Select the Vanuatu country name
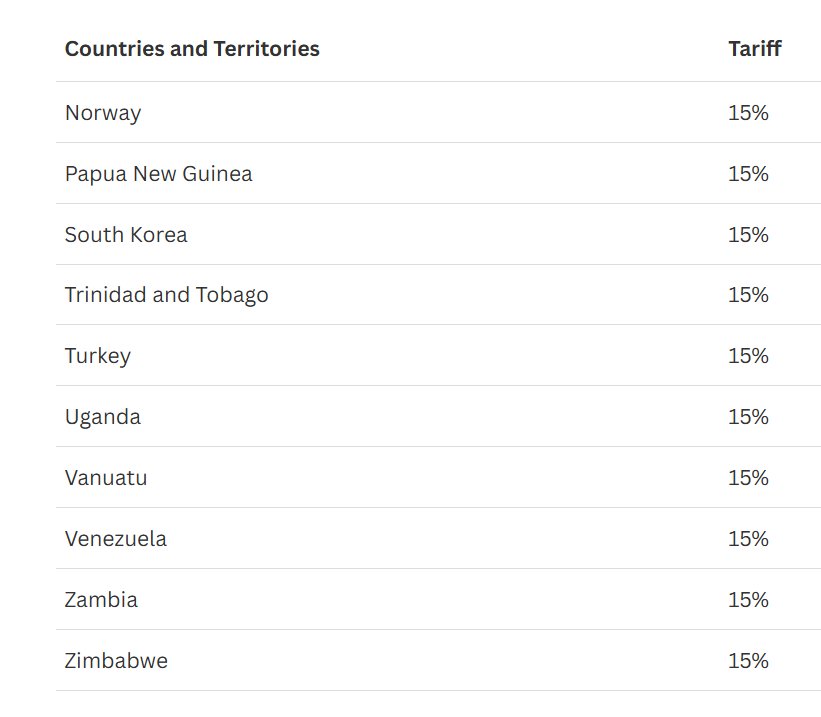 click(106, 478)
